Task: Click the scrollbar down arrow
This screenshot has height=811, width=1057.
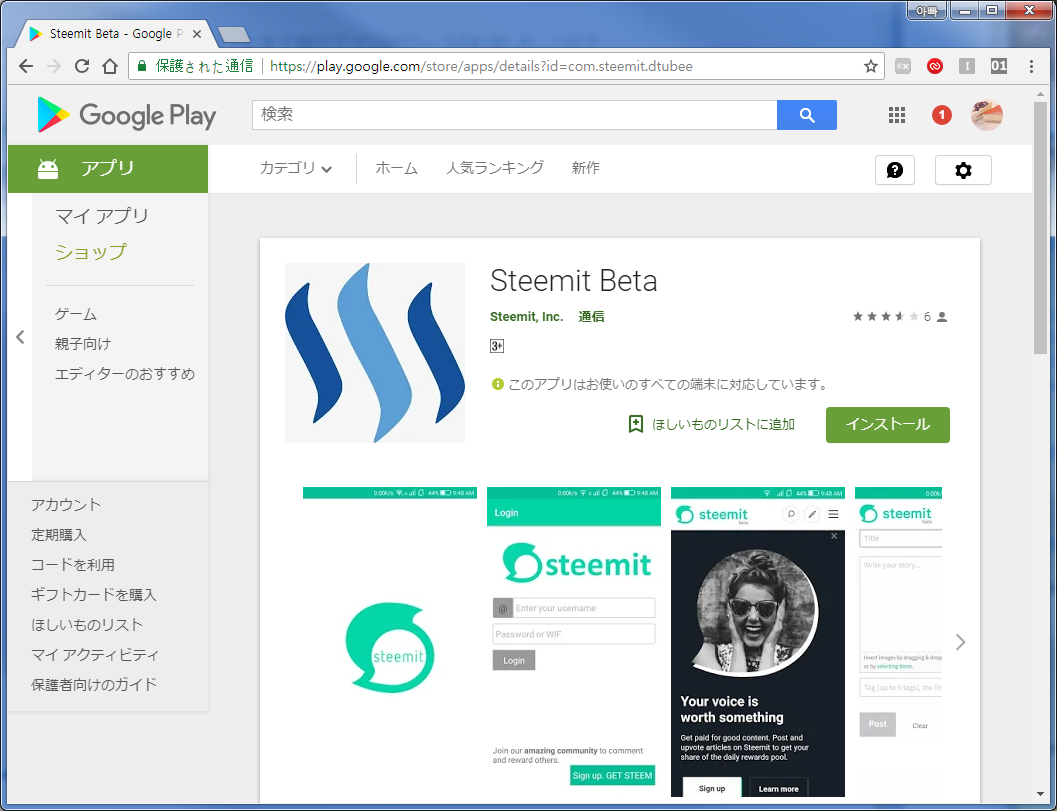Action: click(x=1040, y=794)
